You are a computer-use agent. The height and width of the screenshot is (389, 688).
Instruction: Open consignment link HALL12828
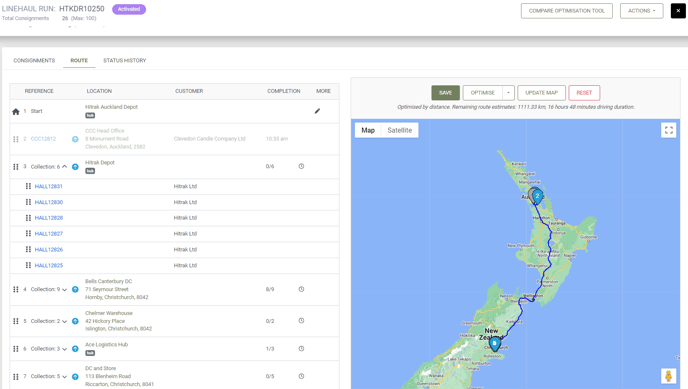(49, 218)
